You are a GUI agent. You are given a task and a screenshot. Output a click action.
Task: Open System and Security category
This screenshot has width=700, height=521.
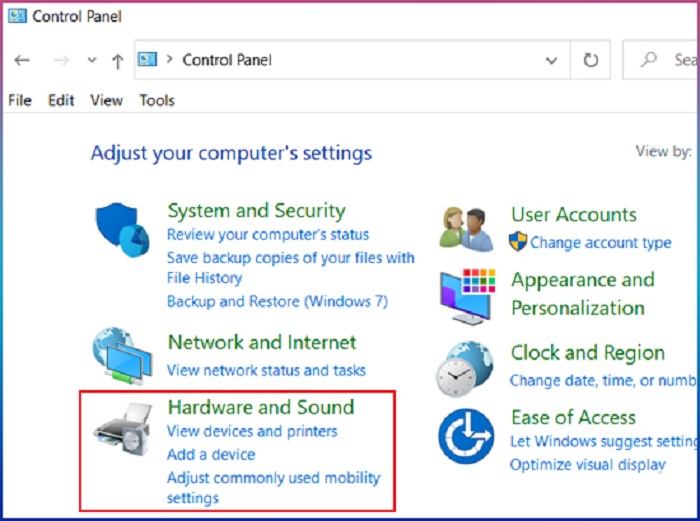[x=256, y=211]
